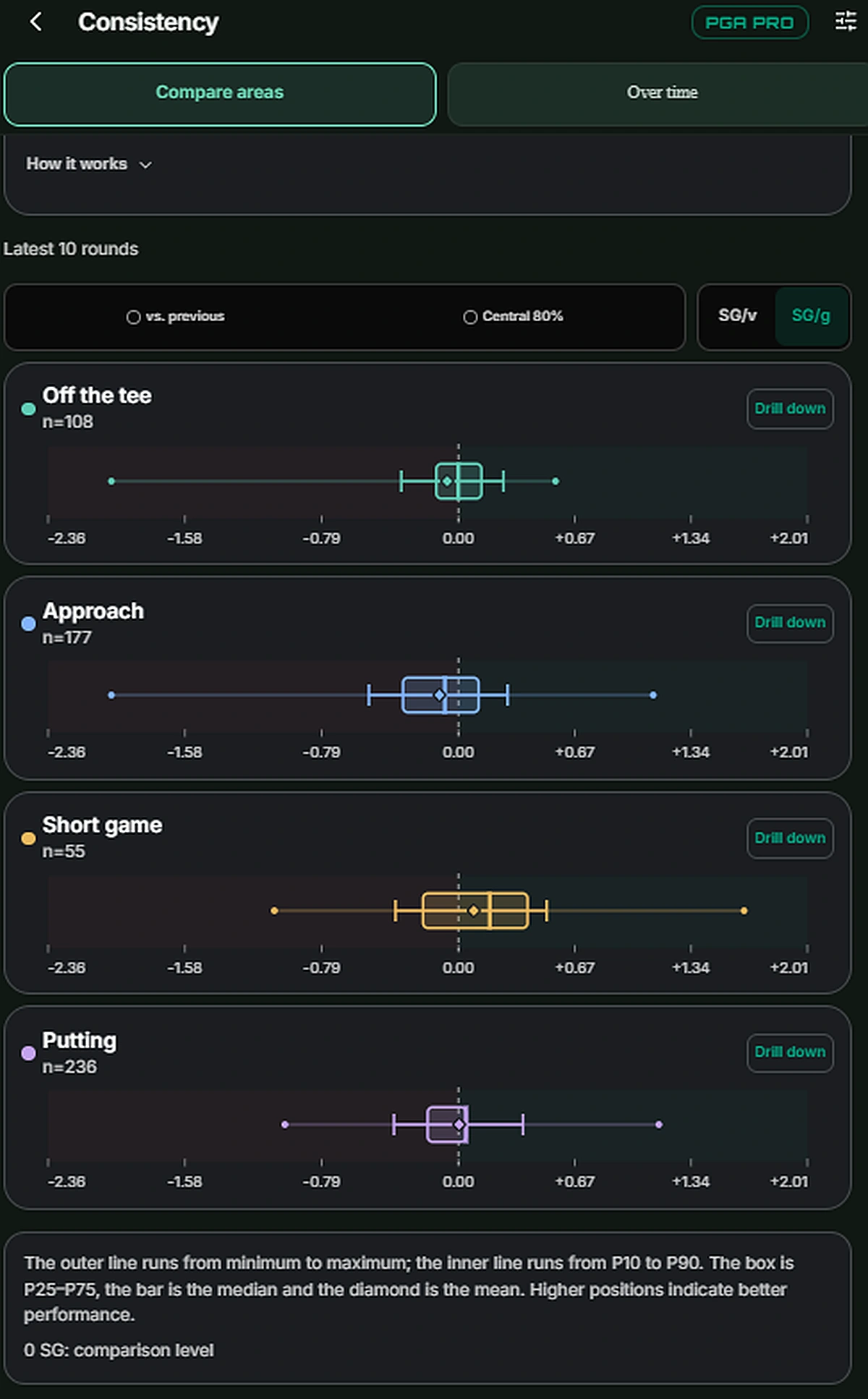Drill down into Approach stats
The width and height of the screenshot is (868, 1399).
(790, 623)
